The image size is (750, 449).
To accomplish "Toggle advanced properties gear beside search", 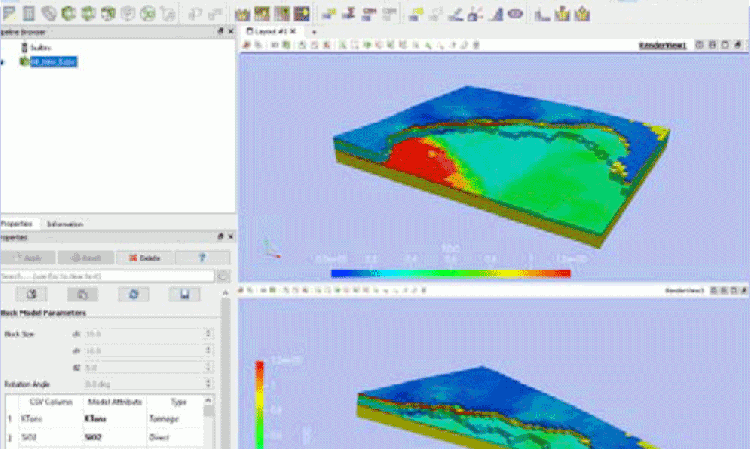I will coord(224,275).
